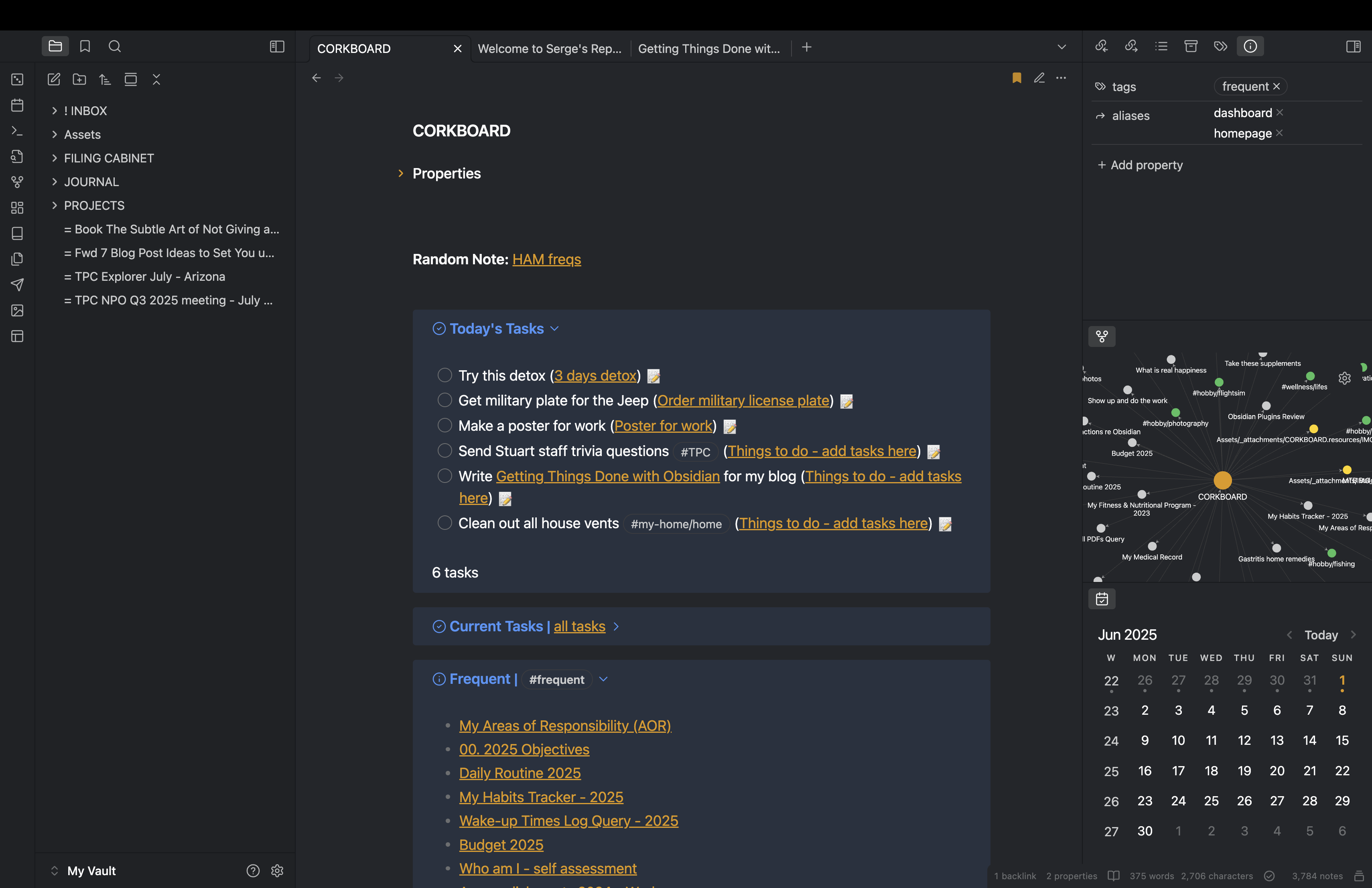The image size is (1372, 888).
Task: Create a new folder in the file explorer
Action: pos(79,79)
